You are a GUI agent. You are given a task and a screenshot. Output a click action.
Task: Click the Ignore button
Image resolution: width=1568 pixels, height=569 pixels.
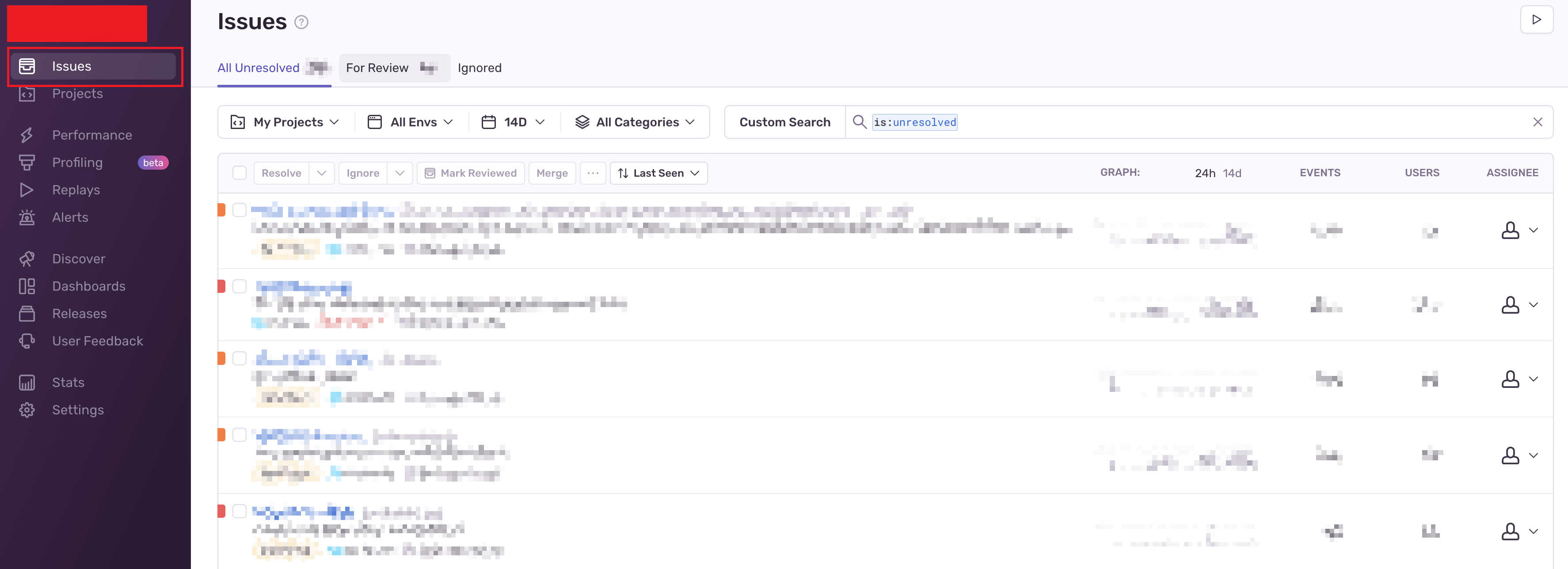click(363, 173)
